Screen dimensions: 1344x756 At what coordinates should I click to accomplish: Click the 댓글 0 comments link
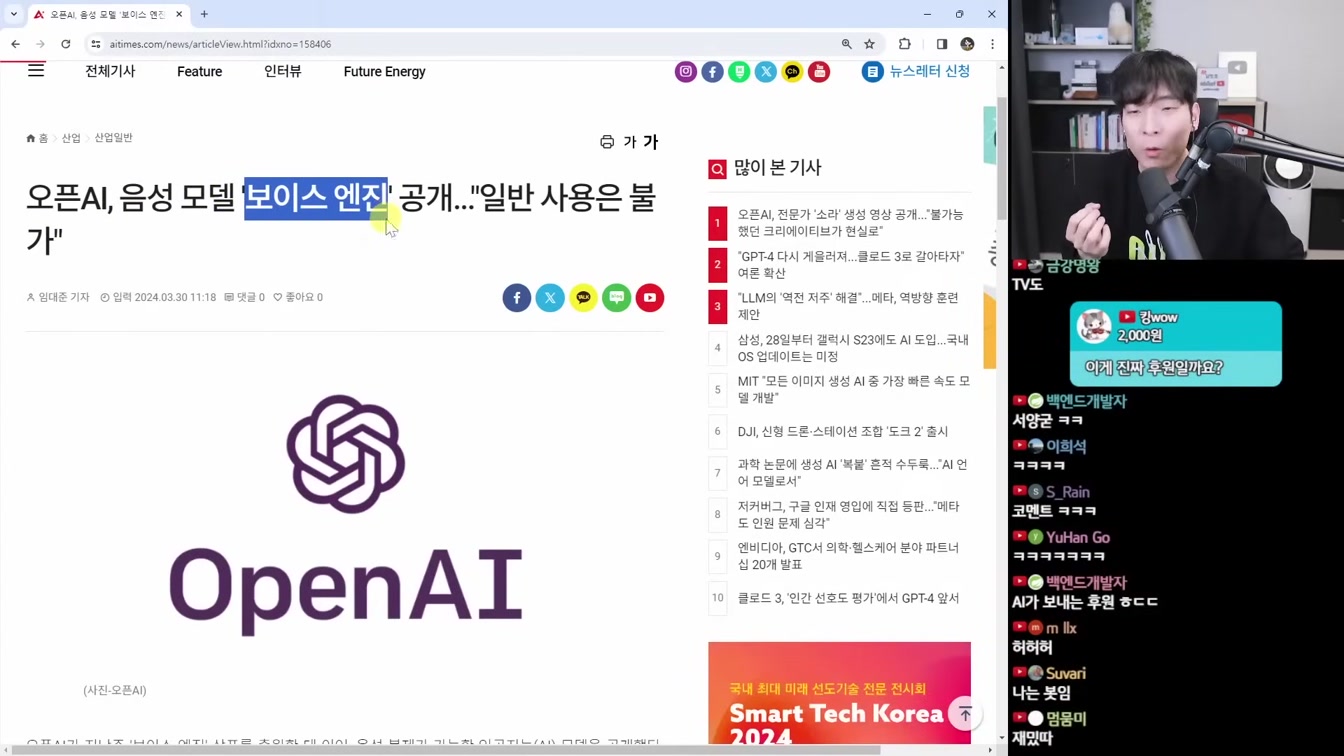244,297
